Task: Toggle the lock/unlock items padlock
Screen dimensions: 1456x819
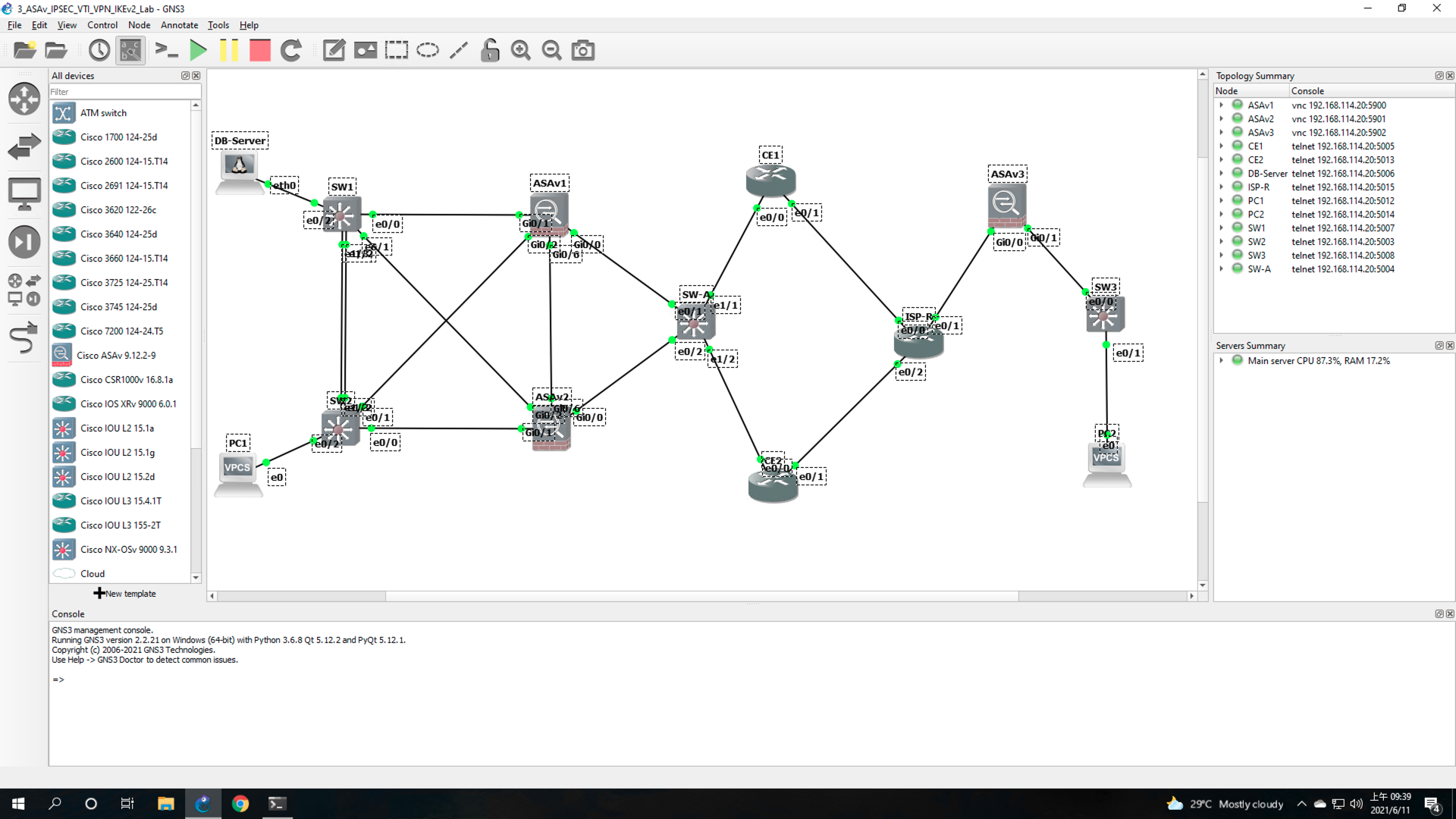Action: click(490, 50)
